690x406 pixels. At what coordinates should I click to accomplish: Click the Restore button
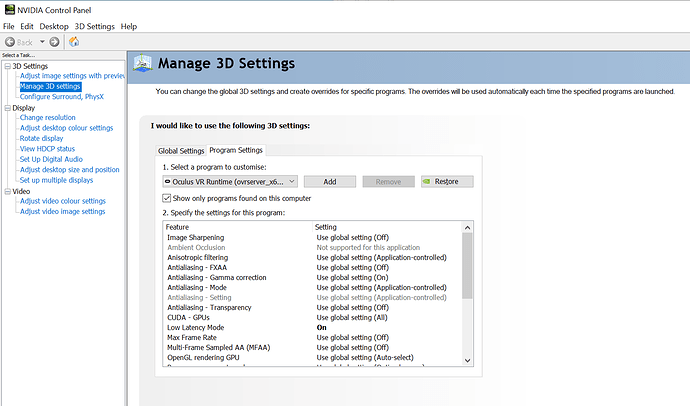click(x=446, y=182)
